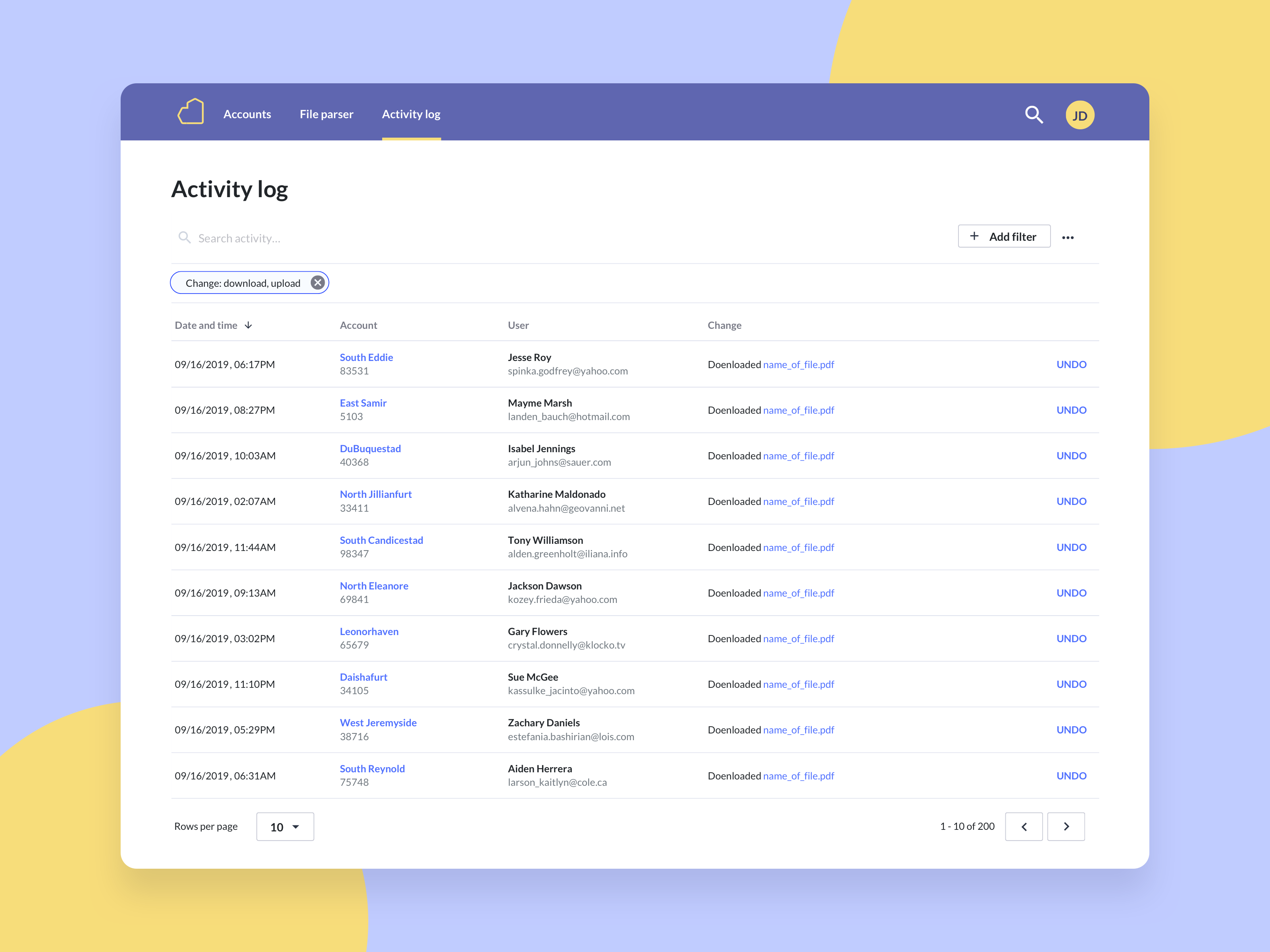Click the search activity magnifier icon
Image resolution: width=1270 pixels, height=952 pixels.
click(184, 238)
